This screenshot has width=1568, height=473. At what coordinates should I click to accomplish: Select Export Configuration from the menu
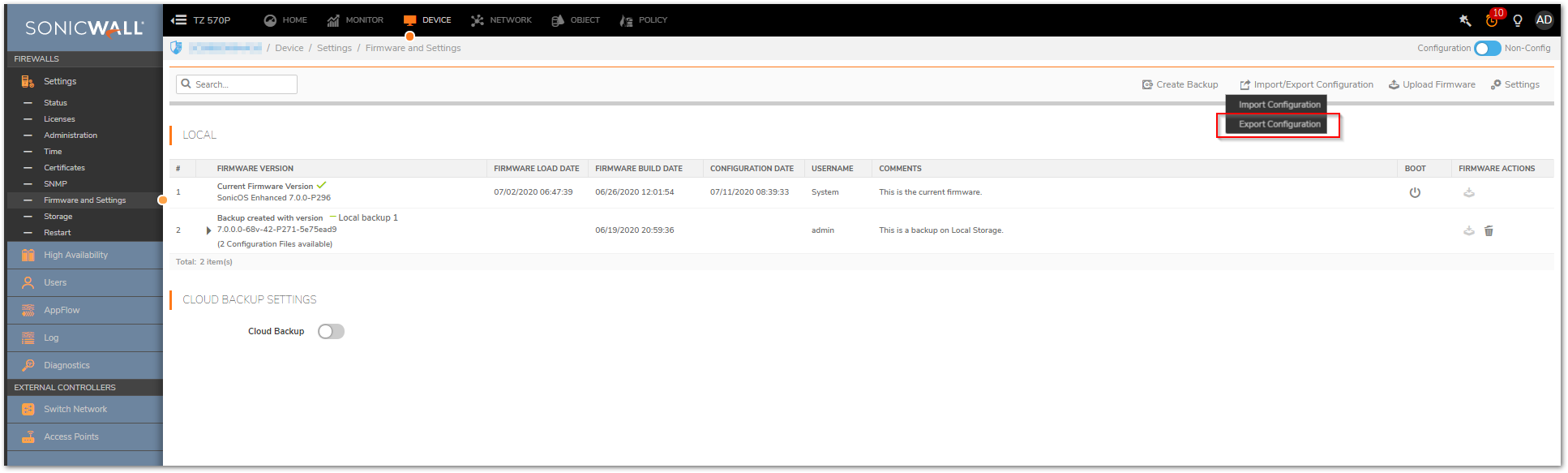1279,124
